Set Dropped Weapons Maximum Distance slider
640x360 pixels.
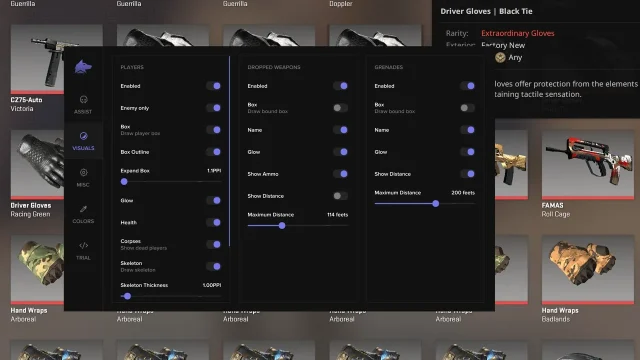[x=298, y=225]
